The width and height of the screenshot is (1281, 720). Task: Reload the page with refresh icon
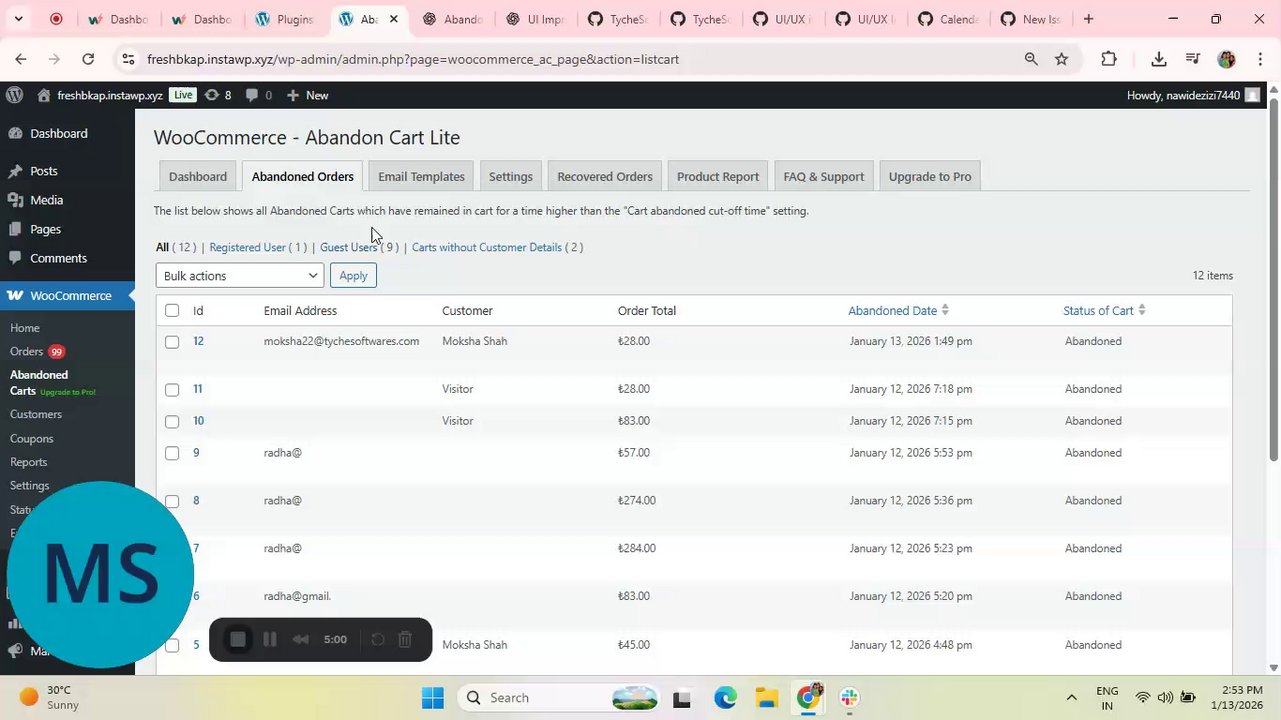tap(88, 59)
